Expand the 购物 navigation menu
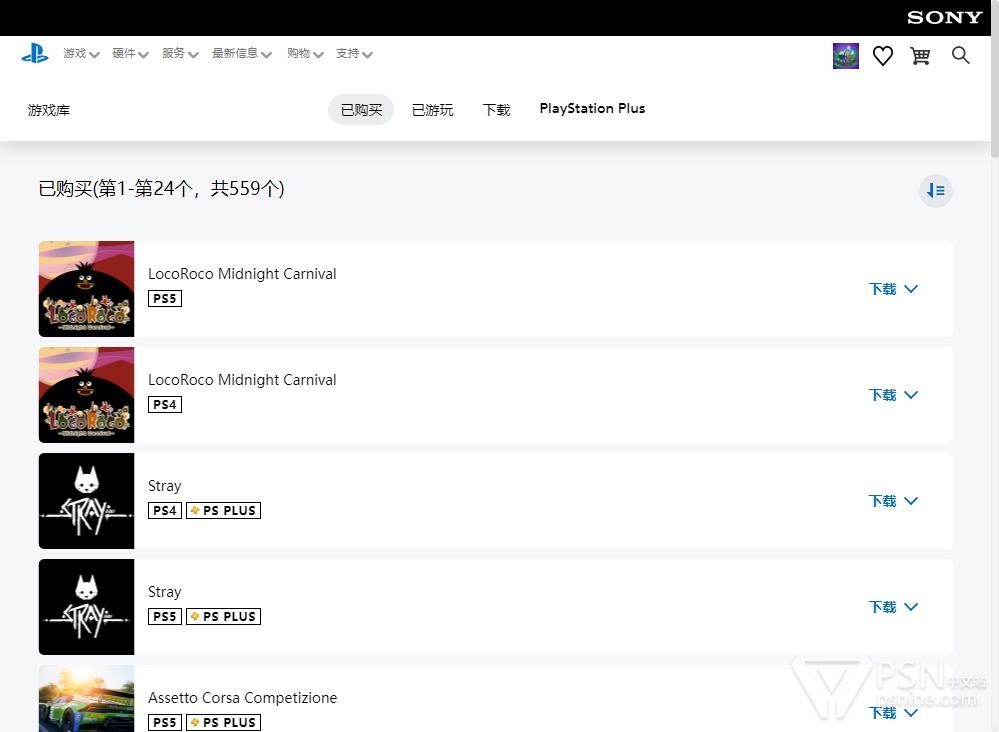This screenshot has width=999, height=732. [305, 54]
